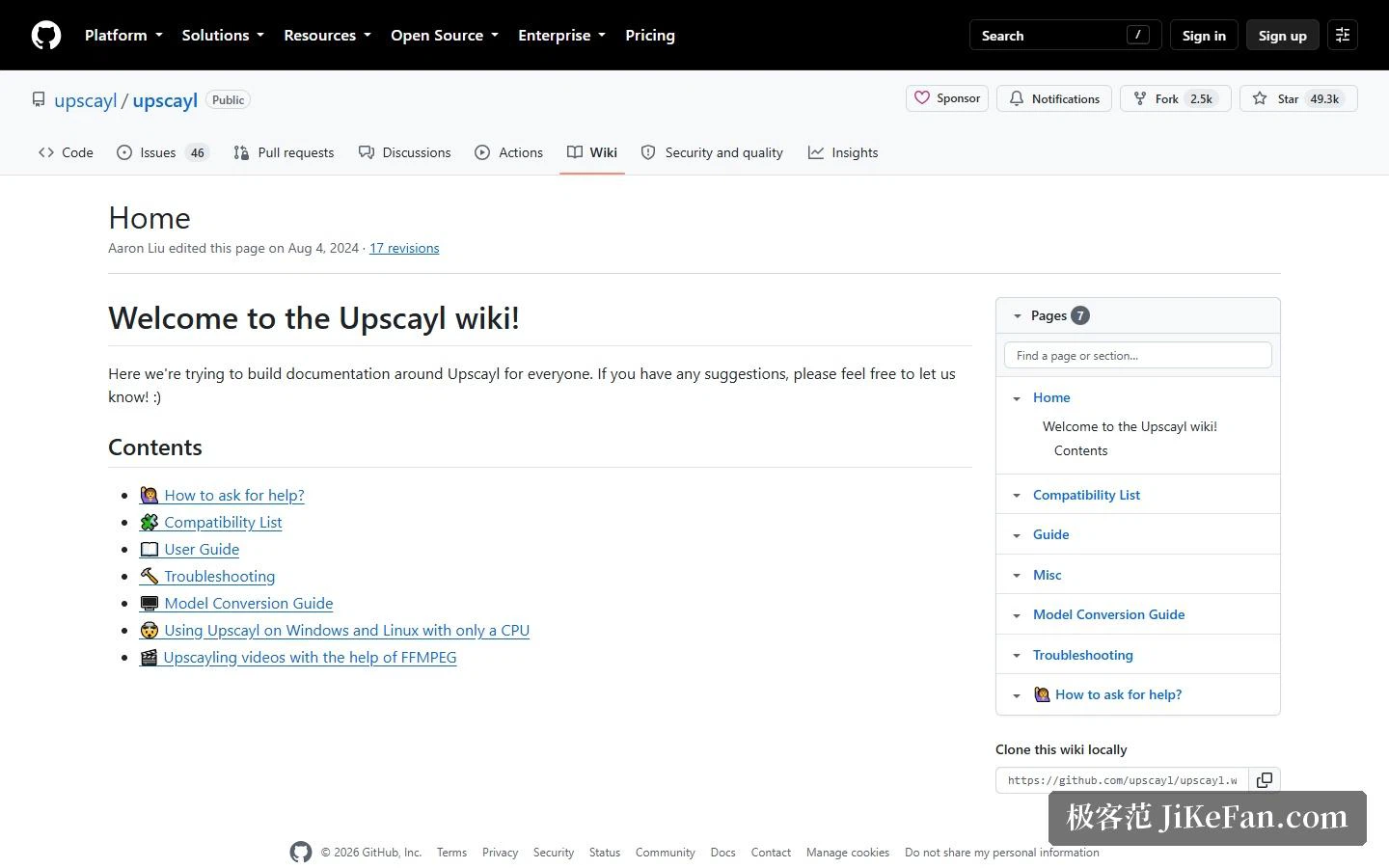Viewport: 1389px width, 868px height.
Task: Expand Model Conversion Guide sidebar chevron
Action: coord(1017,615)
